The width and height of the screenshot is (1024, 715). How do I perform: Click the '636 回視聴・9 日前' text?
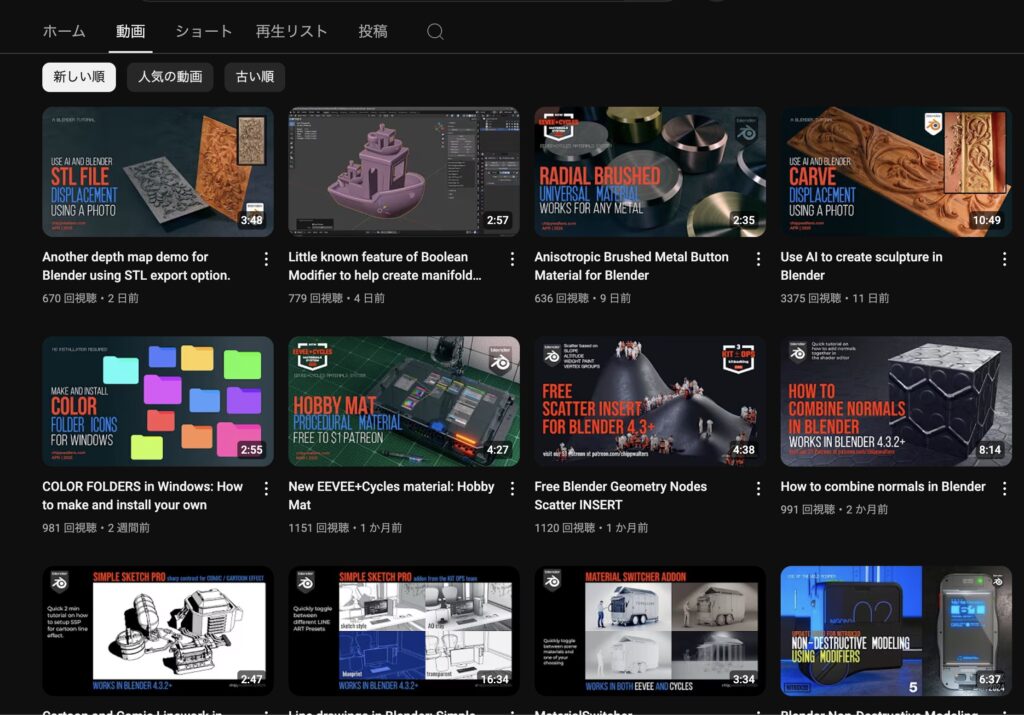[583, 298]
